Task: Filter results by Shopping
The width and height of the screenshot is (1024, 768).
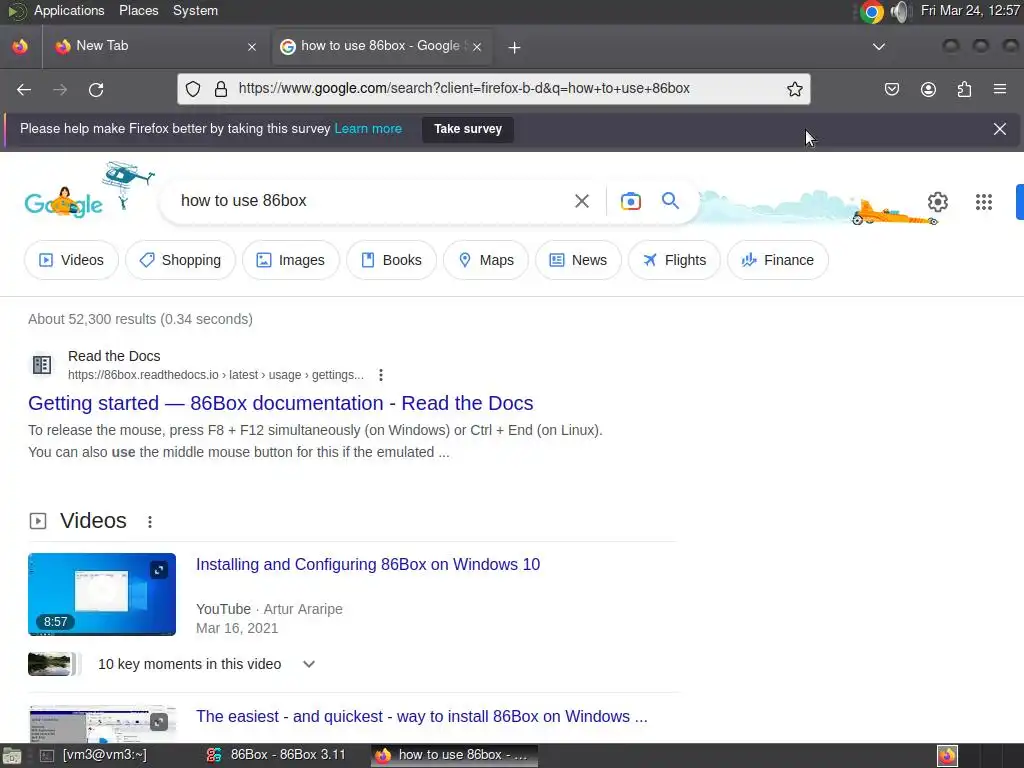Action: click(x=180, y=260)
